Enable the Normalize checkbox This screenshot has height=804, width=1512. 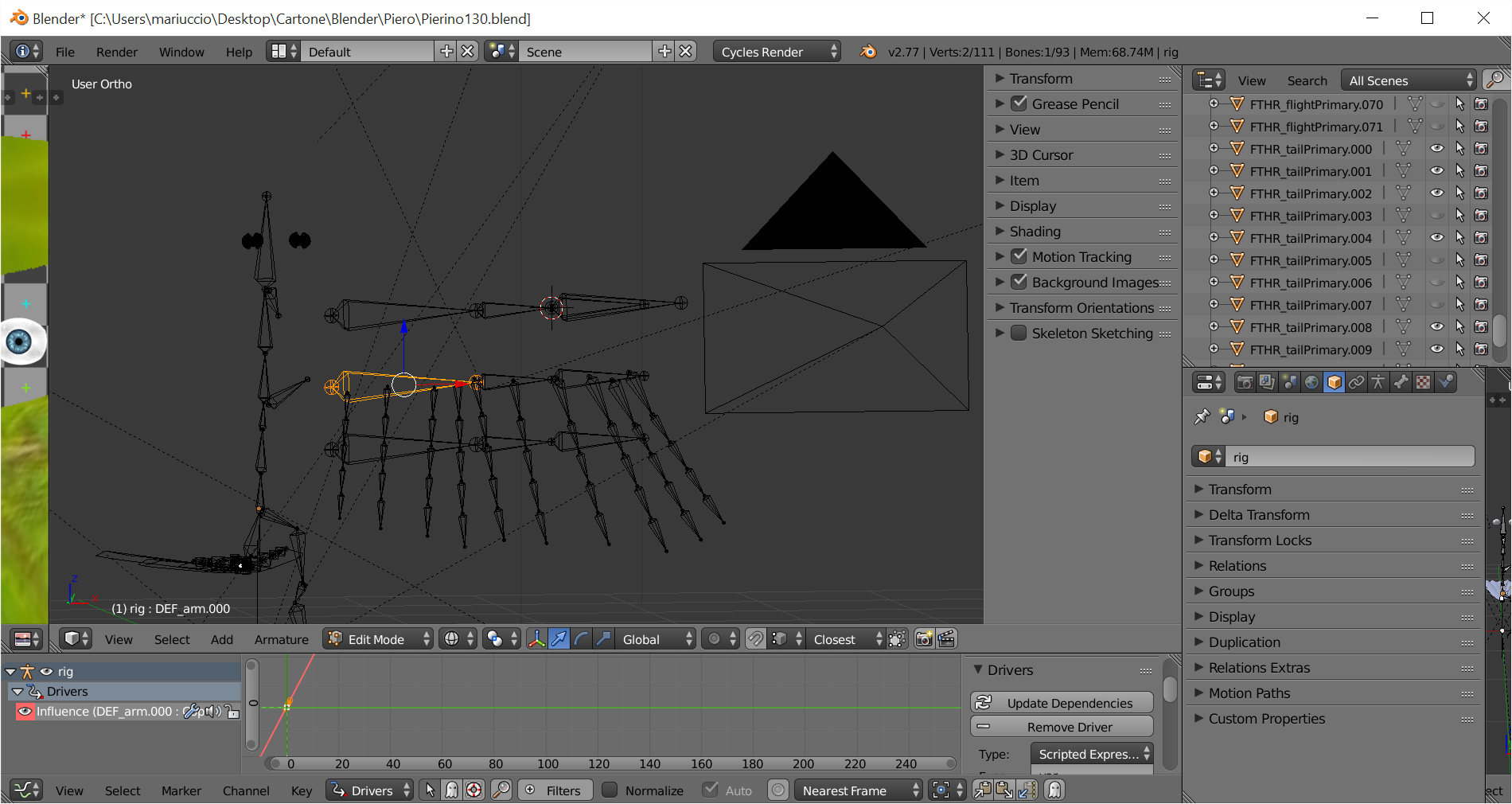(x=610, y=790)
